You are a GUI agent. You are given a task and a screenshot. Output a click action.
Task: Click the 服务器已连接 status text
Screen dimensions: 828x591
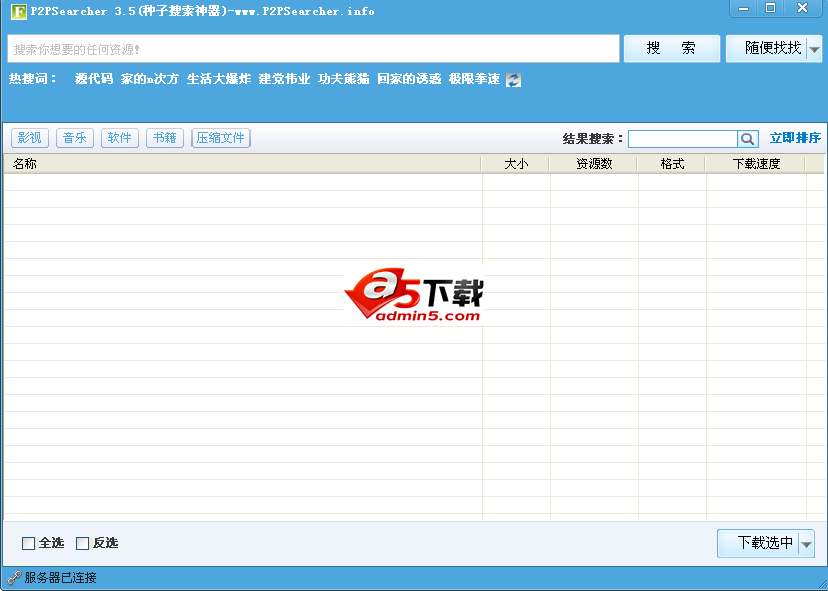click(60, 578)
